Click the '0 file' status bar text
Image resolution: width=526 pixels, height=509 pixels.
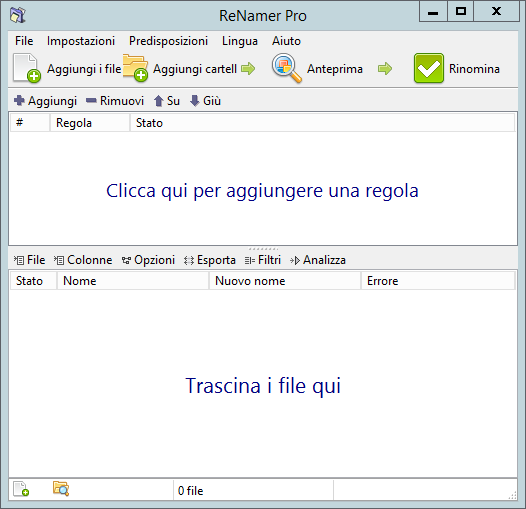click(190, 491)
